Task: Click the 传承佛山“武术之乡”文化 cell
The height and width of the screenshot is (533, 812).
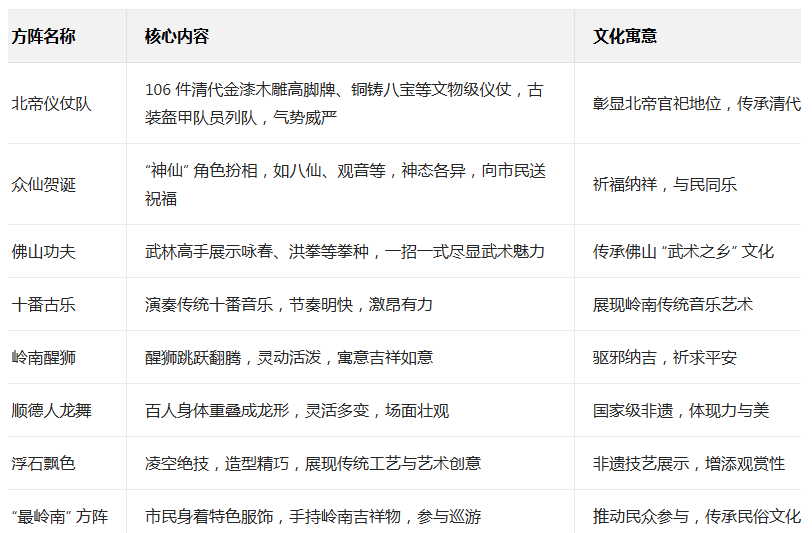Action: (x=683, y=251)
